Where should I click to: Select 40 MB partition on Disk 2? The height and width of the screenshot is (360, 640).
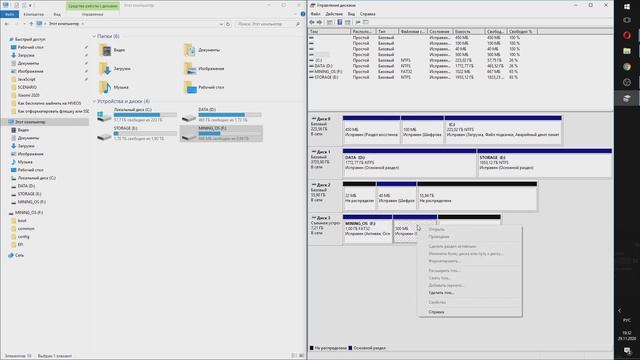396,196
